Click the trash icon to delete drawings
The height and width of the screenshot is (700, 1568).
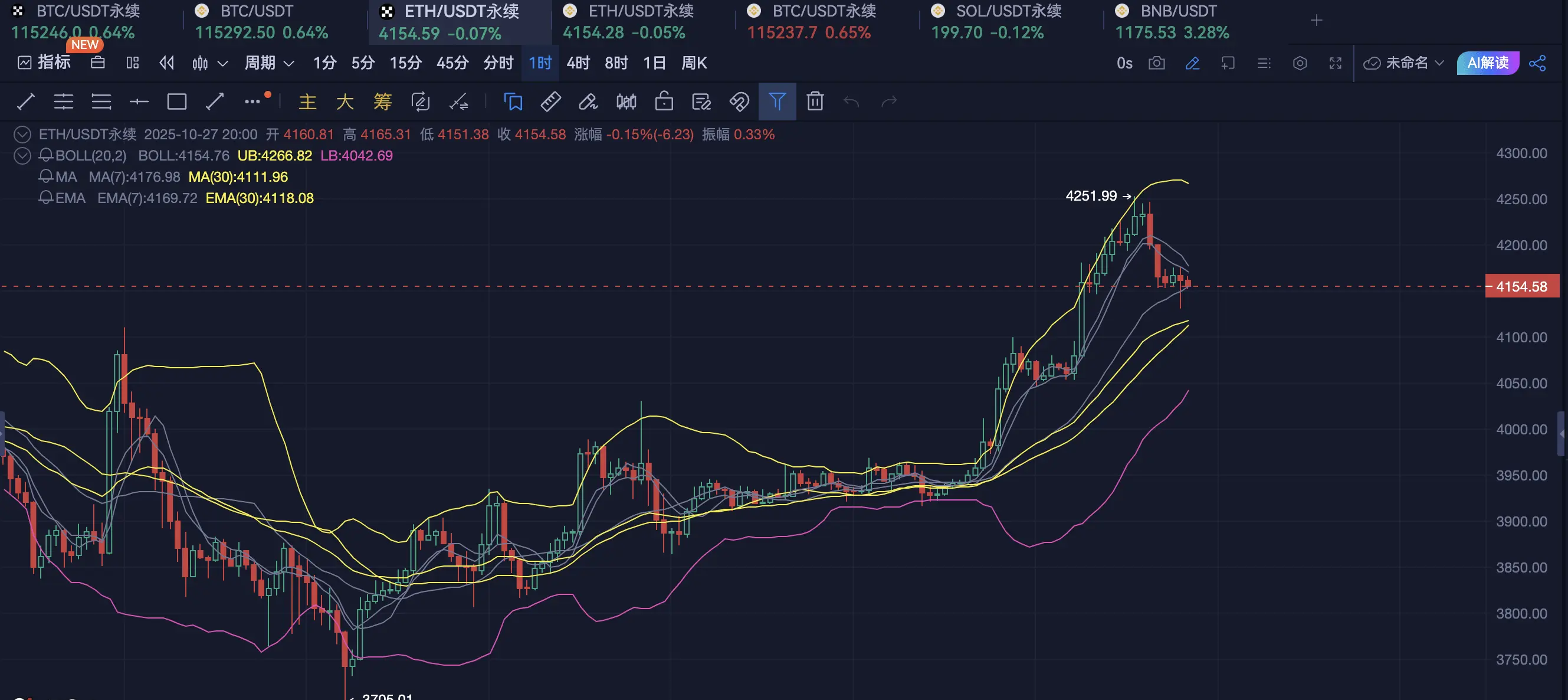(815, 101)
